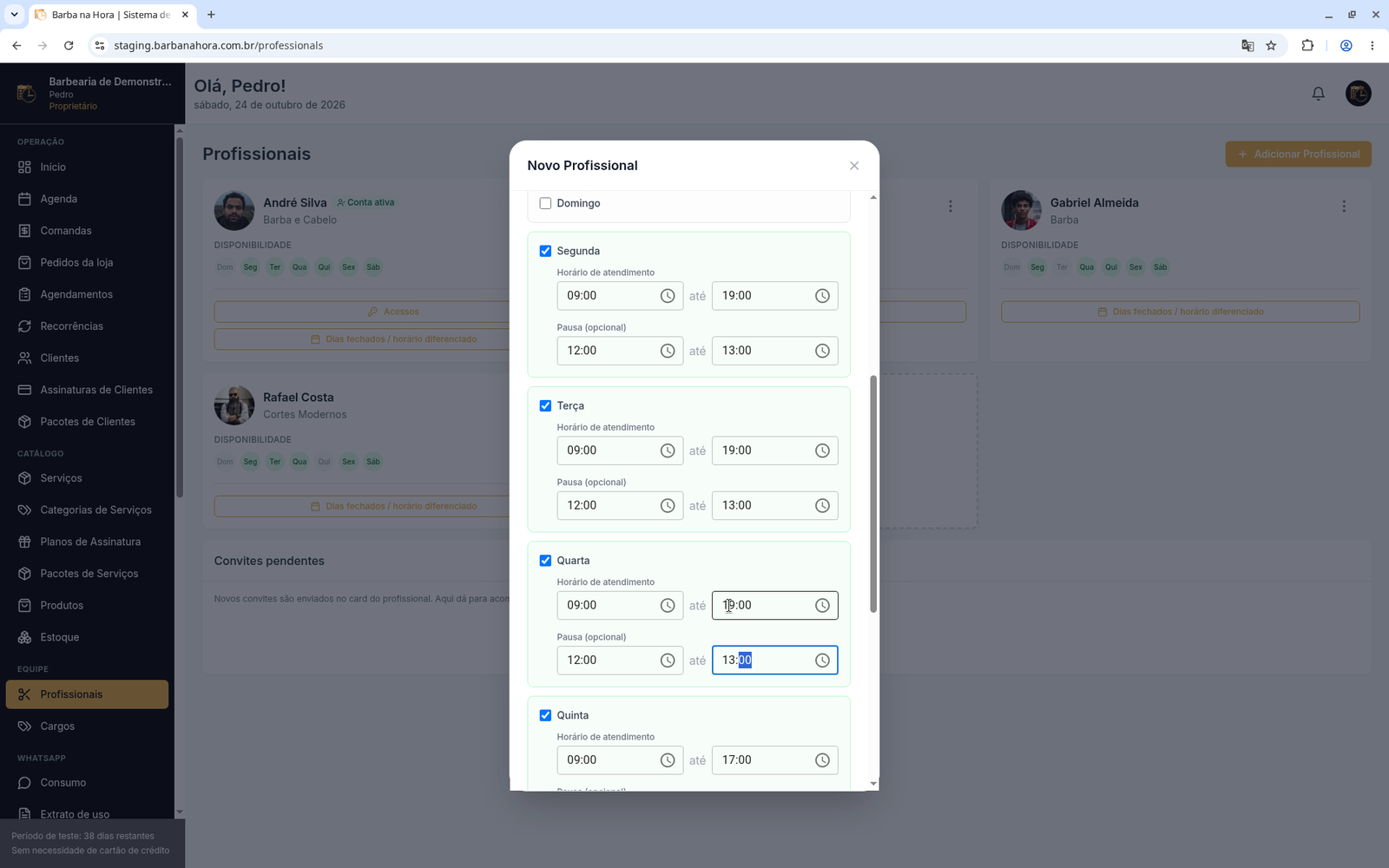Close the Novo Profissional dialog
The image size is (1389, 868).
(x=854, y=166)
